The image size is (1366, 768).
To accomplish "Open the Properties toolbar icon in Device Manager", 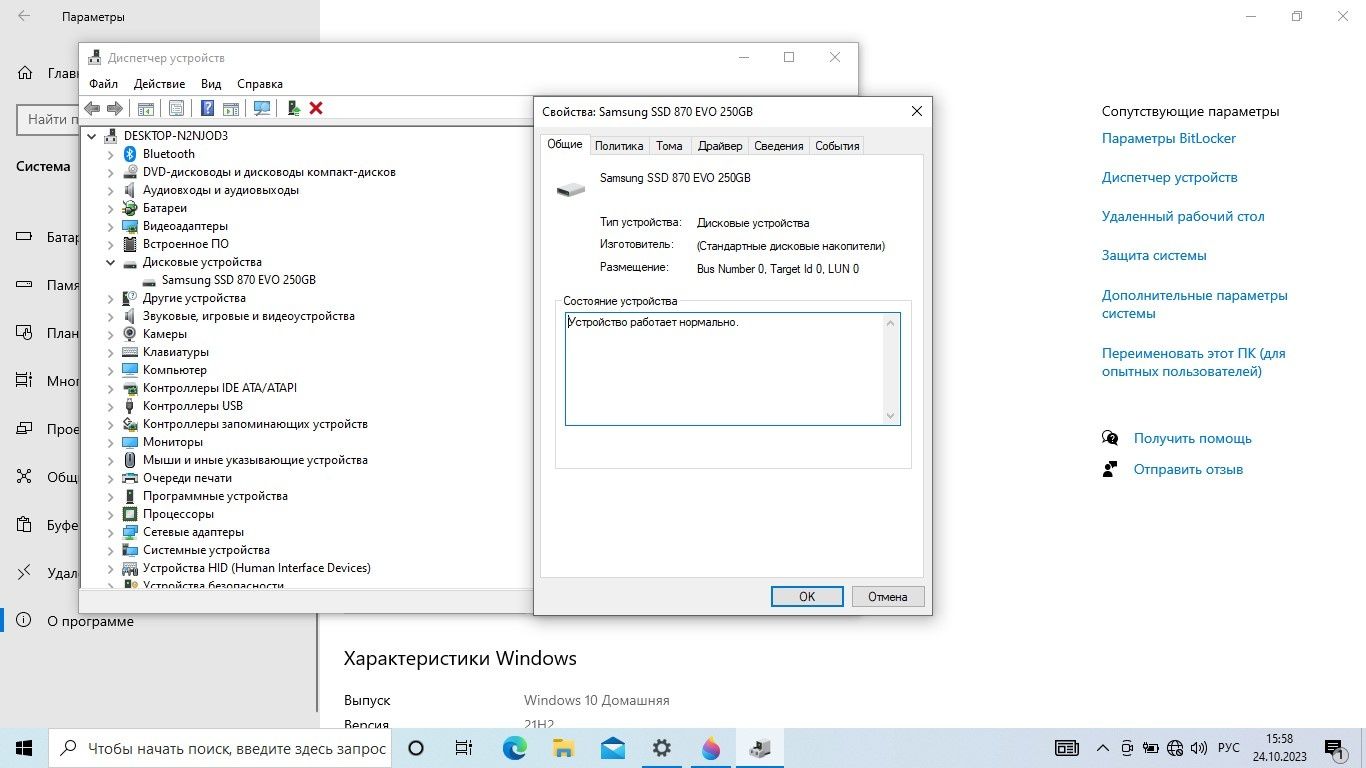I will coord(177,108).
